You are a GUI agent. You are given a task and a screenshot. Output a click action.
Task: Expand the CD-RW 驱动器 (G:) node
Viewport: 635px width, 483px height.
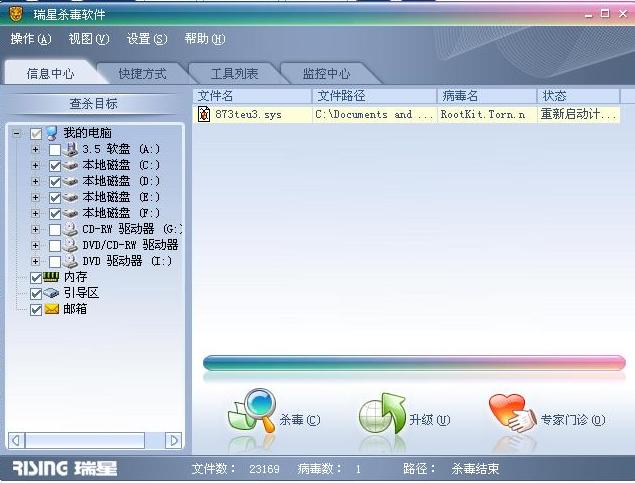(36, 230)
